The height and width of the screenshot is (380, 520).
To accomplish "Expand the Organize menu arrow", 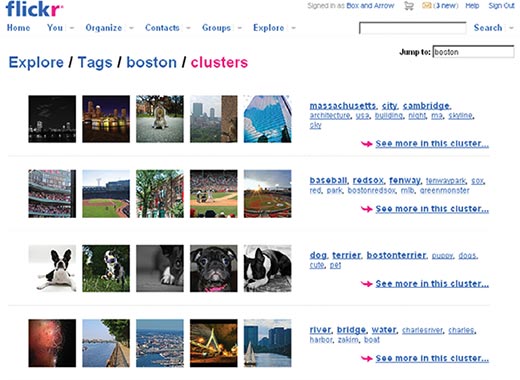I will 131,28.
